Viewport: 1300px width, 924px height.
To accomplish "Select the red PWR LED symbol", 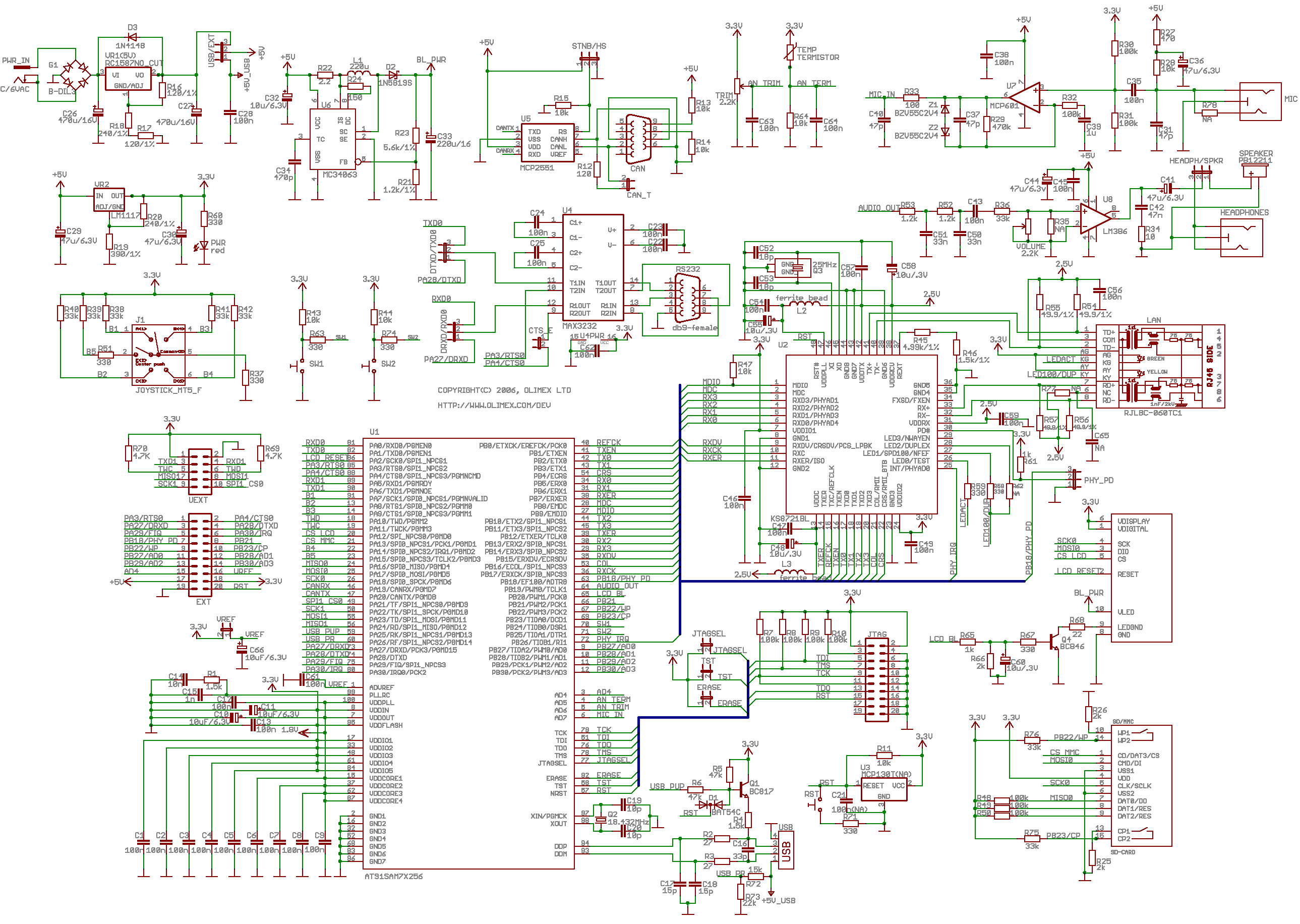I will click(x=204, y=246).
